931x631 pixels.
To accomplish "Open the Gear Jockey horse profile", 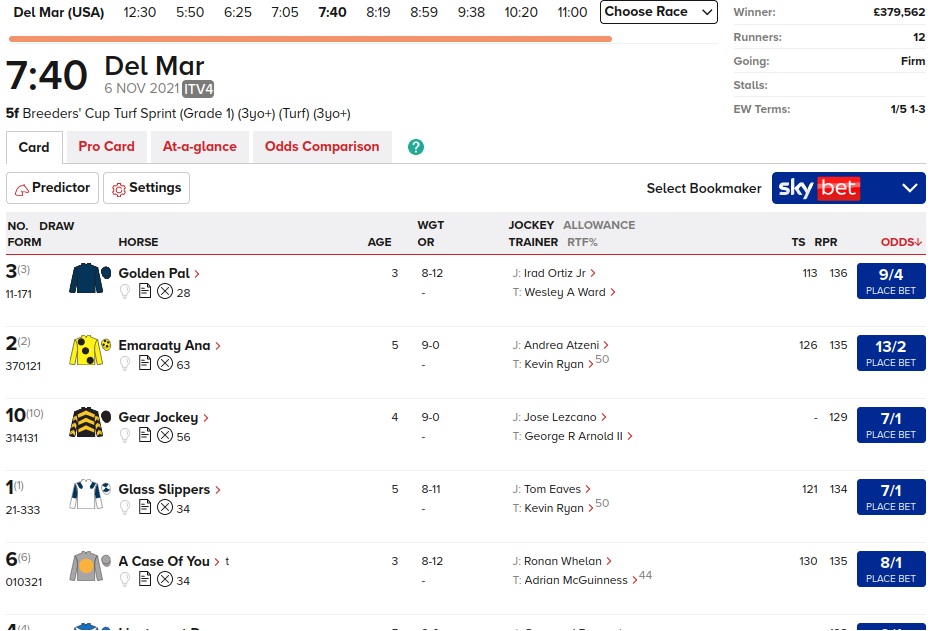I will [163, 417].
